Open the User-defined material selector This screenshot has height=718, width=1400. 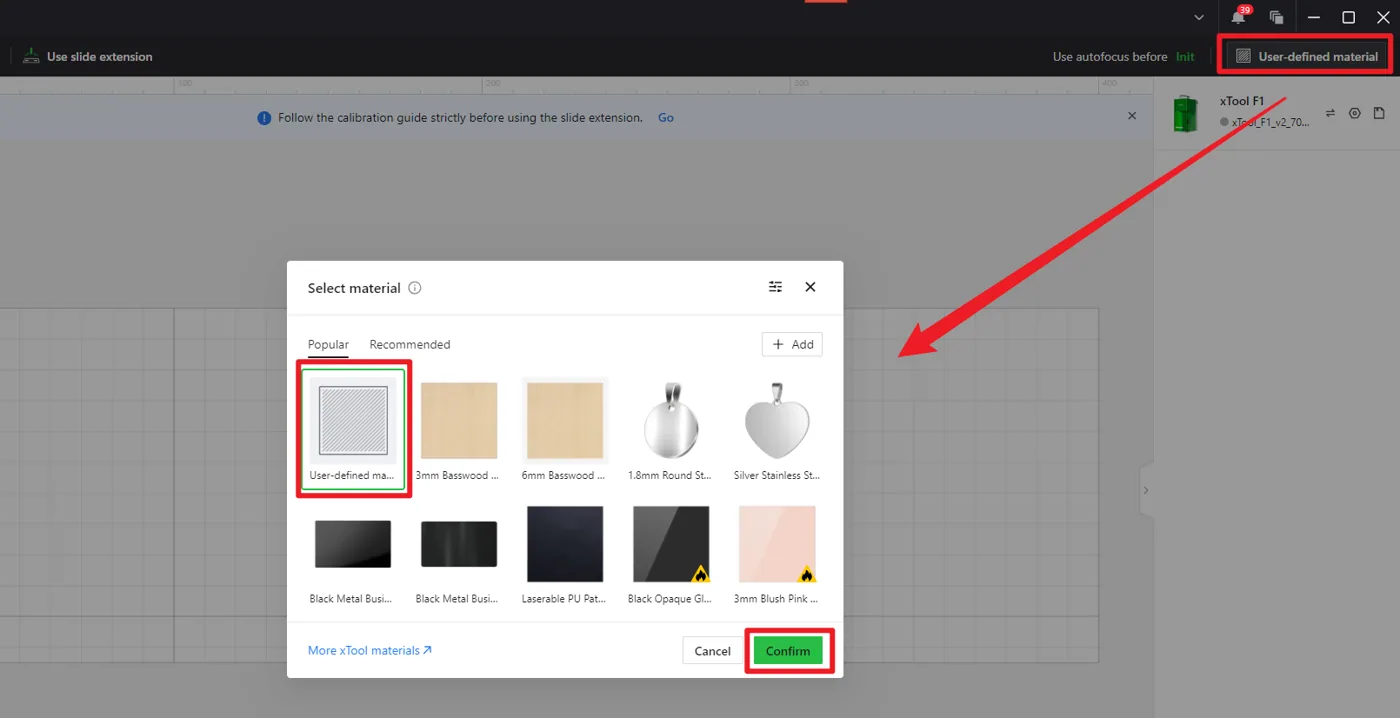click(x=1308, y=57)
